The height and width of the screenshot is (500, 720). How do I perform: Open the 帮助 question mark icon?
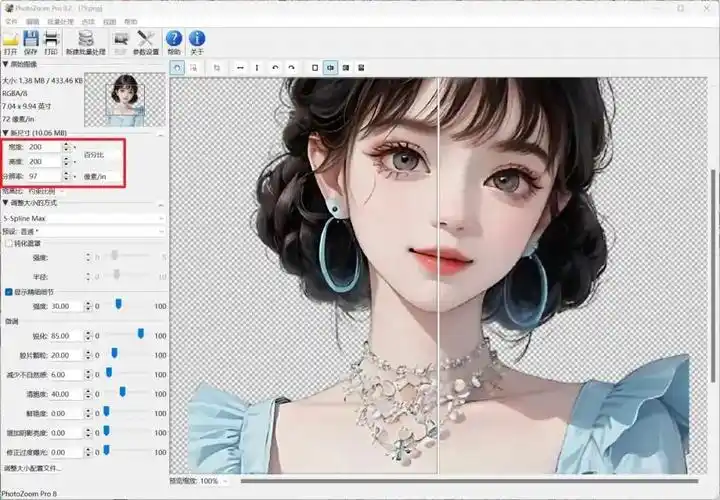[x=174, y=40]
